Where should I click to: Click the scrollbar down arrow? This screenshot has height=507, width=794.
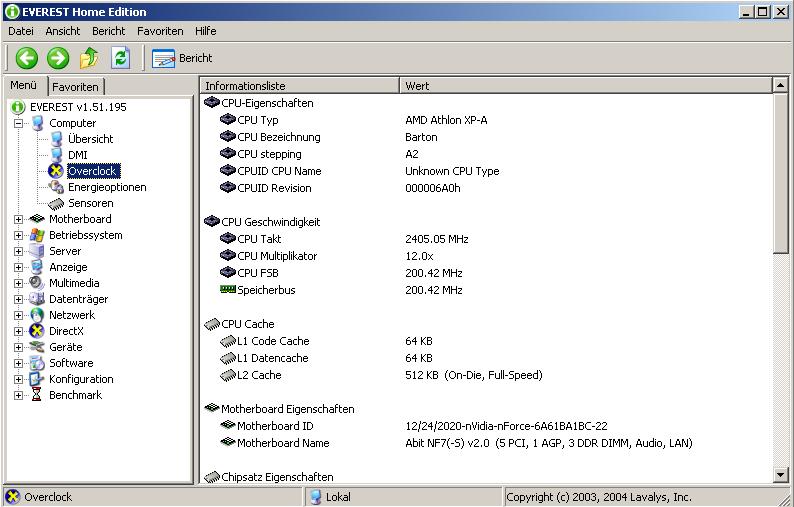780,475
